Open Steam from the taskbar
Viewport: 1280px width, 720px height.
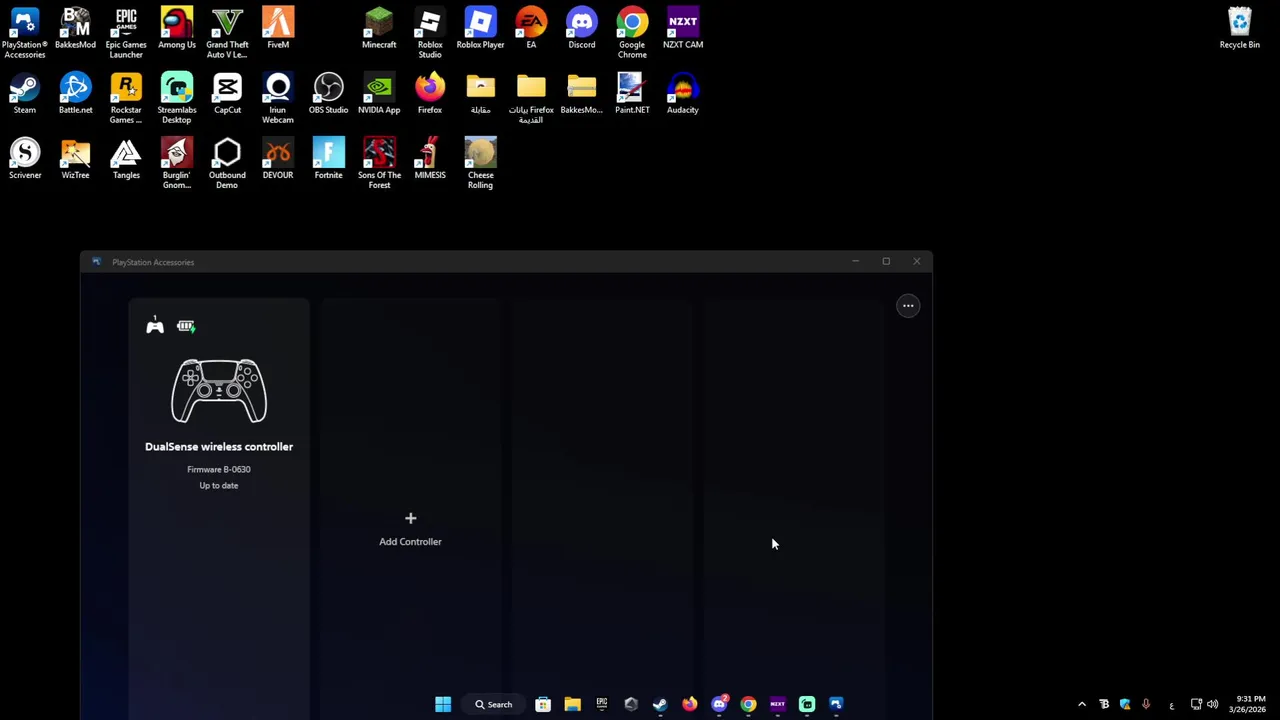click(660, 704)
